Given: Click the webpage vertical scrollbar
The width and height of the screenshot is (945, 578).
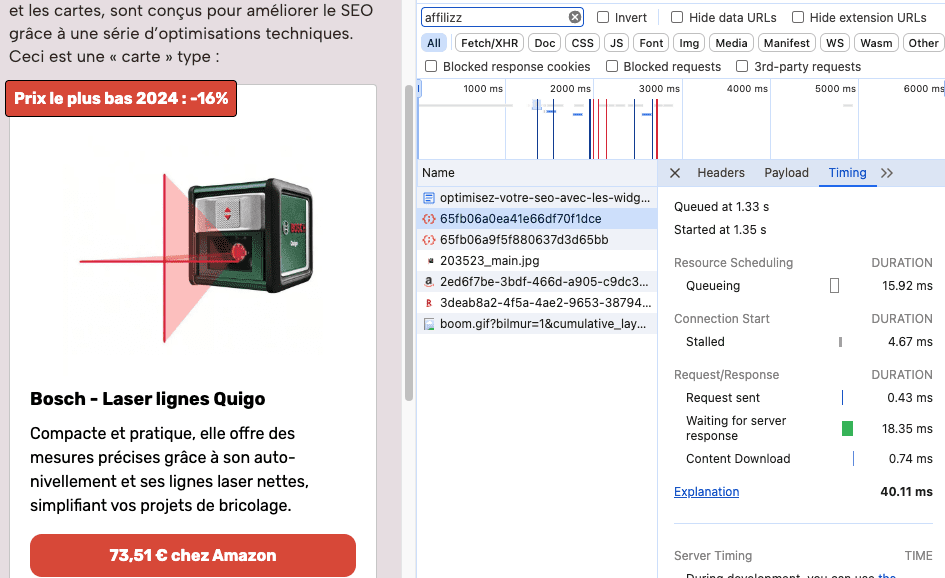Looking at the screenshot, I should (409, 242).
